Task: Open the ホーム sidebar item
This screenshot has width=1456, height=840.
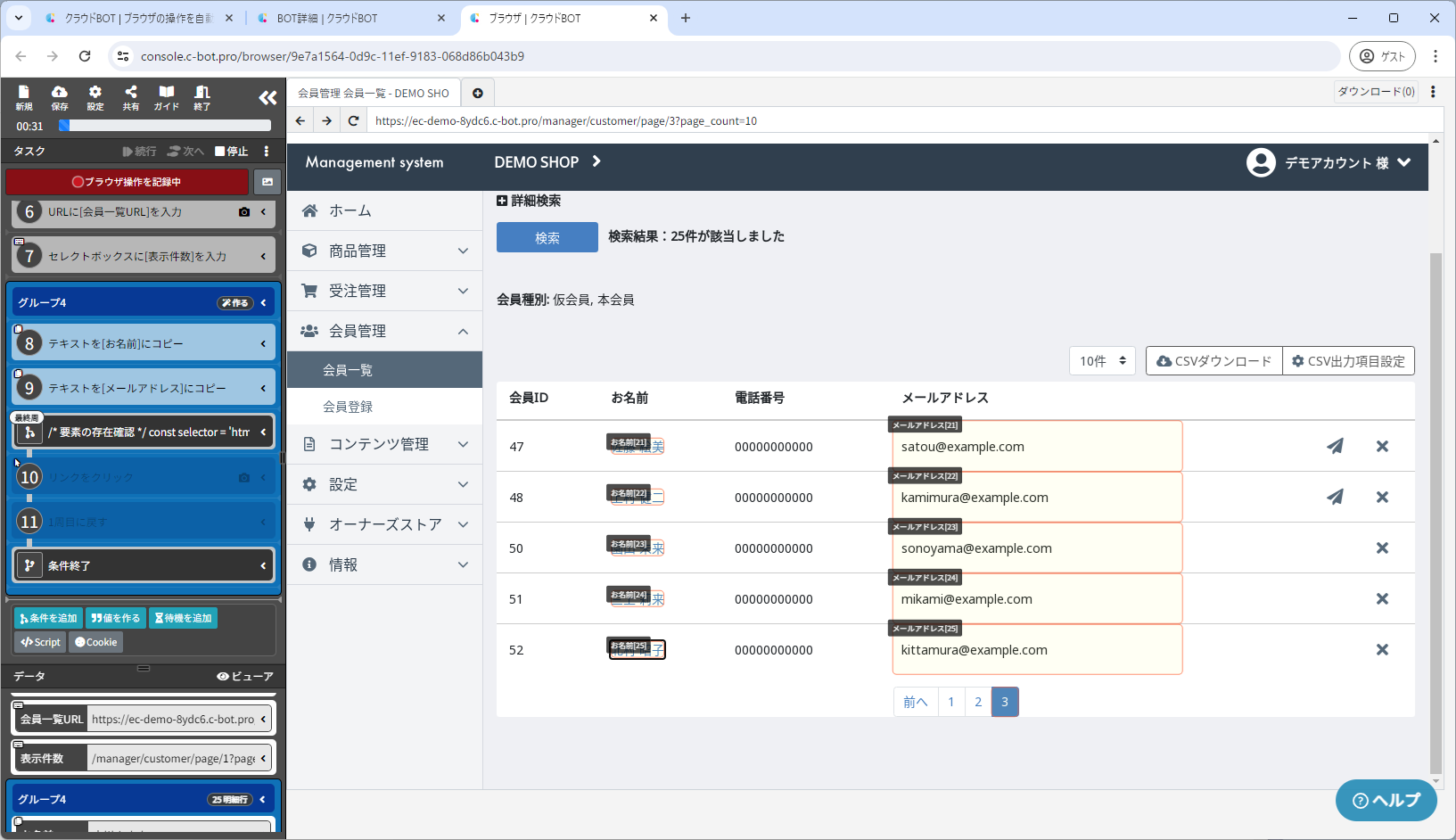Action: tap(385, 210)
